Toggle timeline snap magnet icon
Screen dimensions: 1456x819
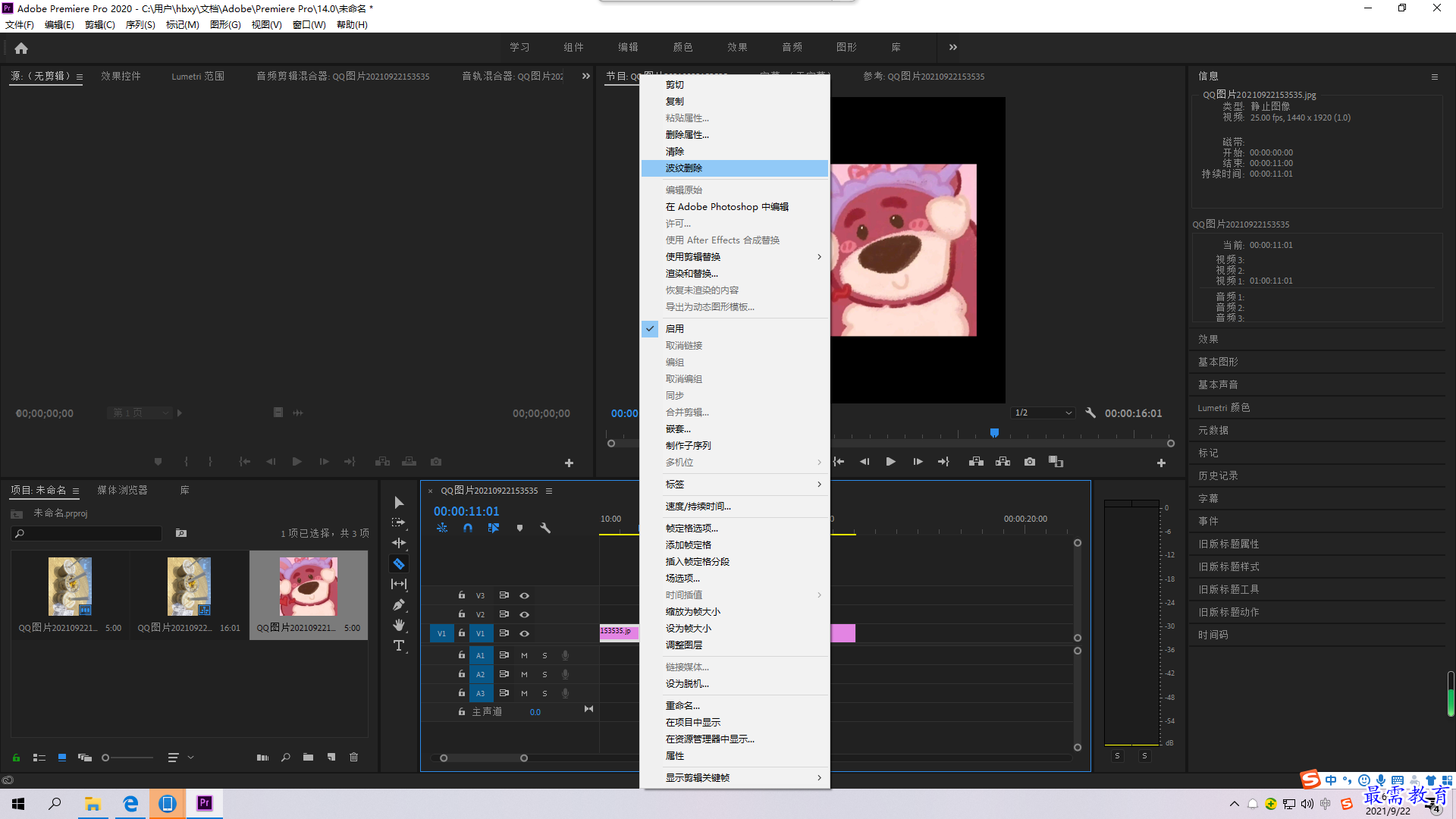pyautogui.click(x=468, y=528)
